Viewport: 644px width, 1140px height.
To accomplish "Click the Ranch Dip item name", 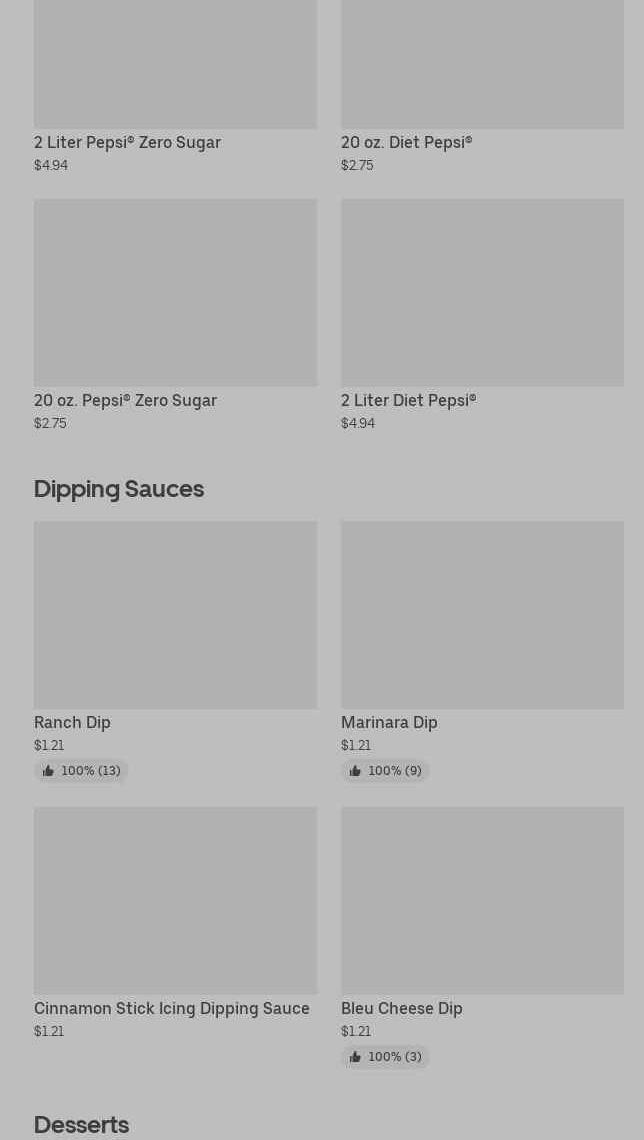I will (x=72, y=722).
